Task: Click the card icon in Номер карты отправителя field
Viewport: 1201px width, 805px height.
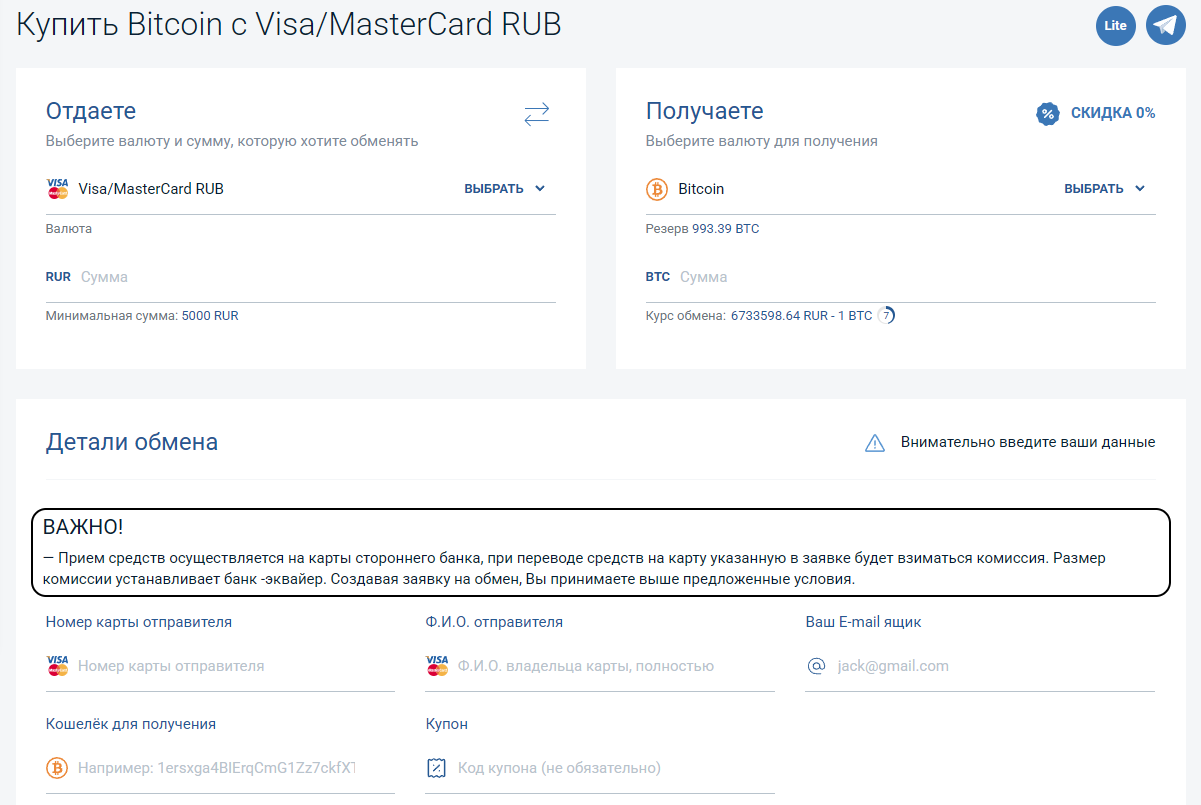Action: click(57, 666)
